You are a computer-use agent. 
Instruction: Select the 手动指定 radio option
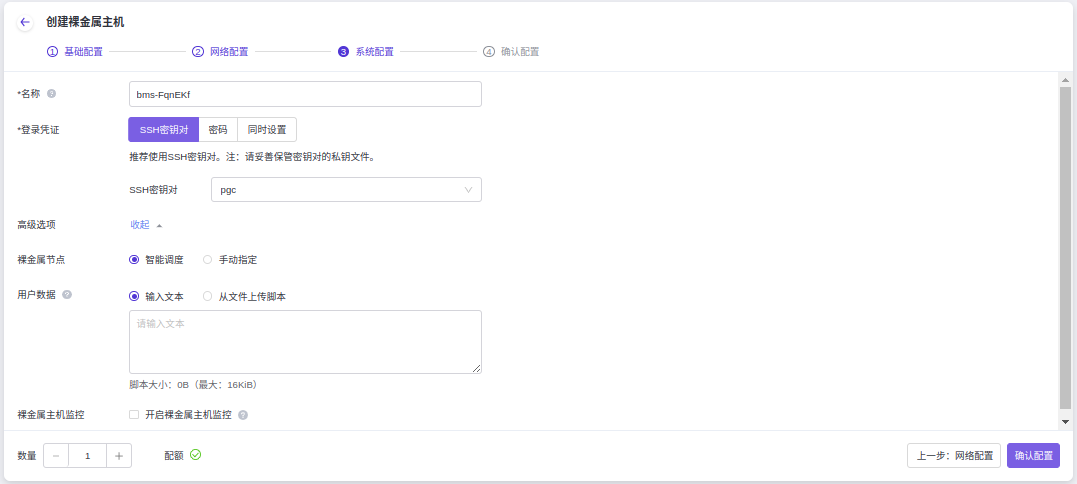click(x=208, y=260)
